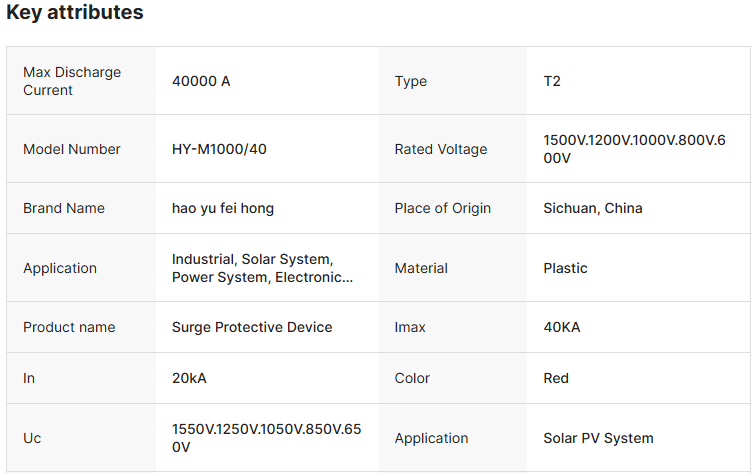This screenshot has width=753, height=473.
Task: Click the Product name label
Action: coord(69,327)
